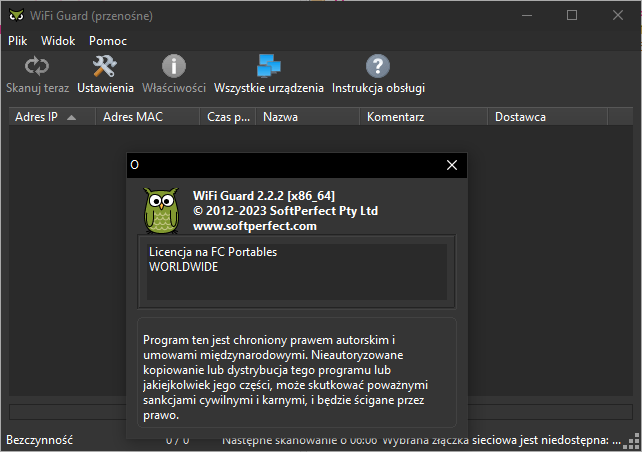This screenshot has width=642, height=452.
Task: Click www.softperfect.com link
Action: tap(255, 226)
